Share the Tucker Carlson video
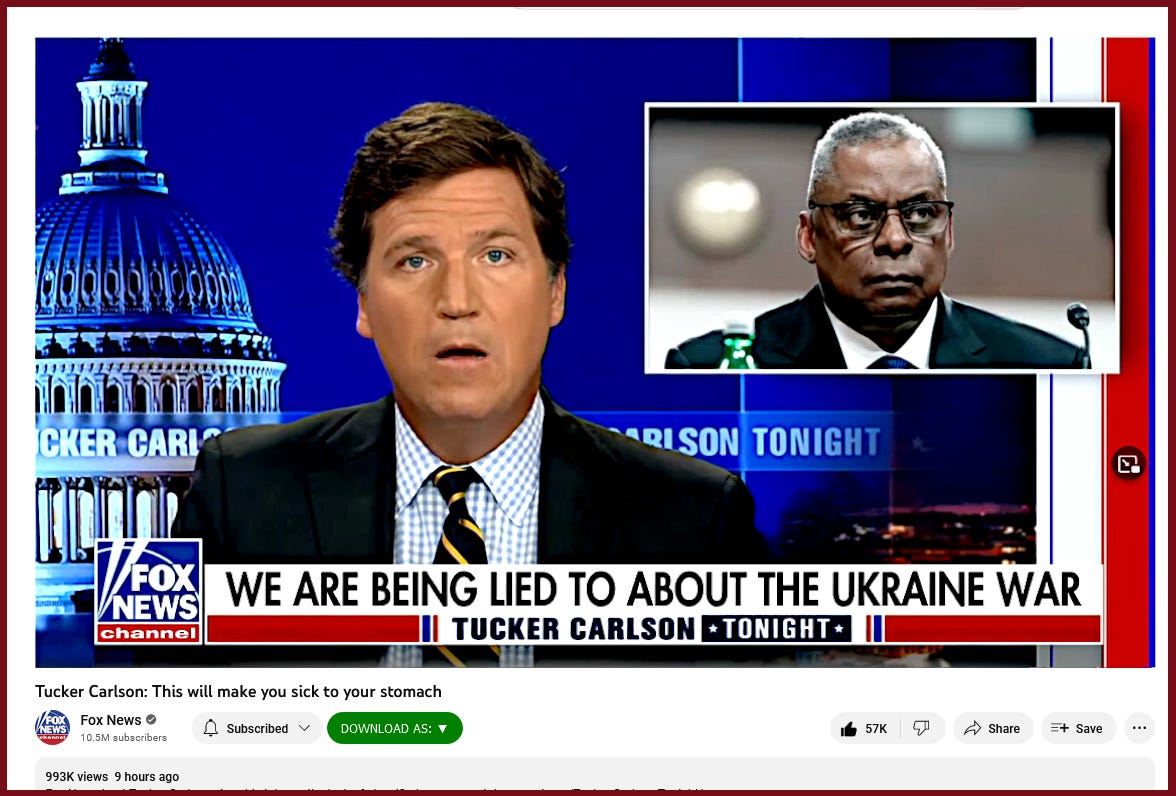 click(x=993, y=728)
